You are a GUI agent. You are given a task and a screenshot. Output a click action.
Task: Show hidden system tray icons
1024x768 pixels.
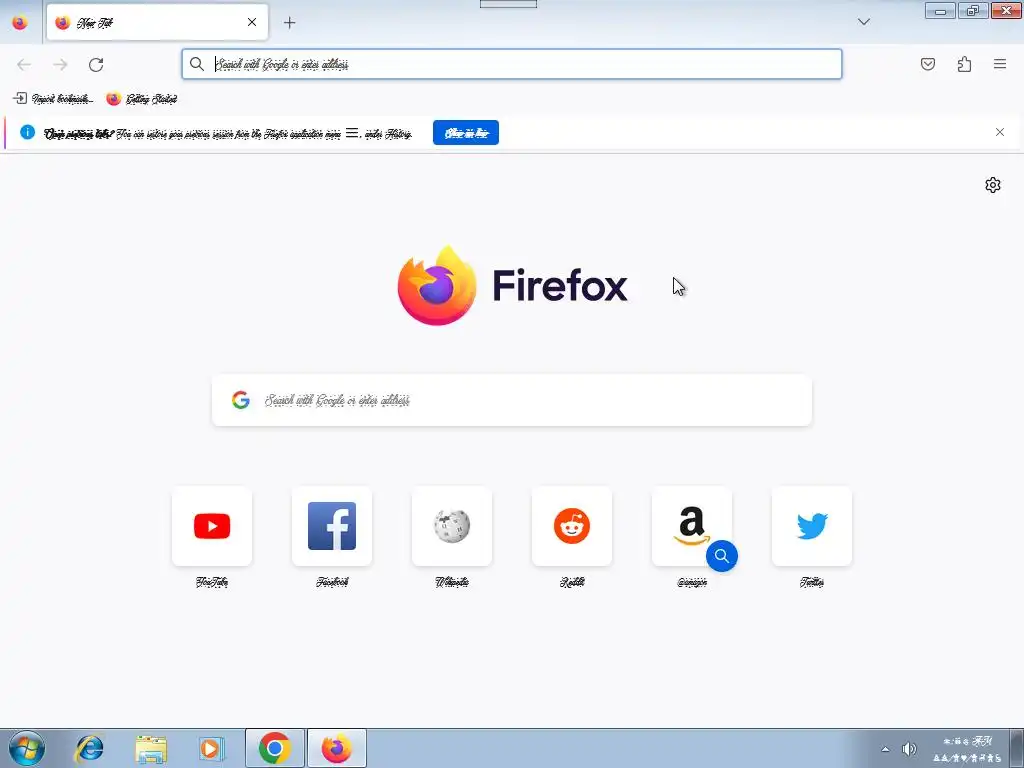point(885,749)
